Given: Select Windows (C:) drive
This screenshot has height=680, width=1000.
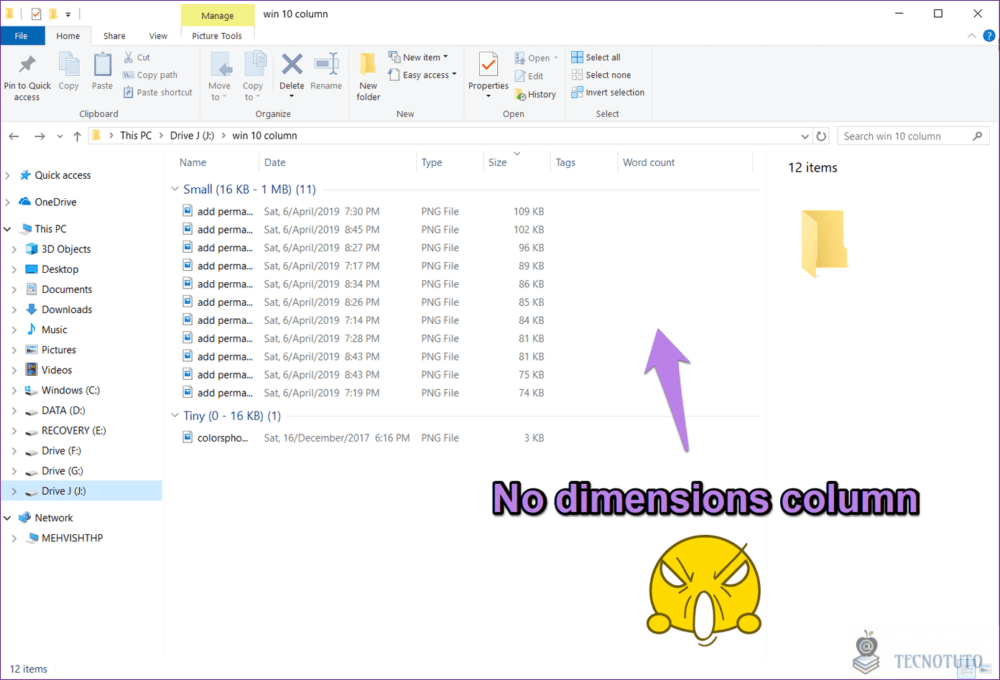Looking at the screenshot, I should point(70,390).
